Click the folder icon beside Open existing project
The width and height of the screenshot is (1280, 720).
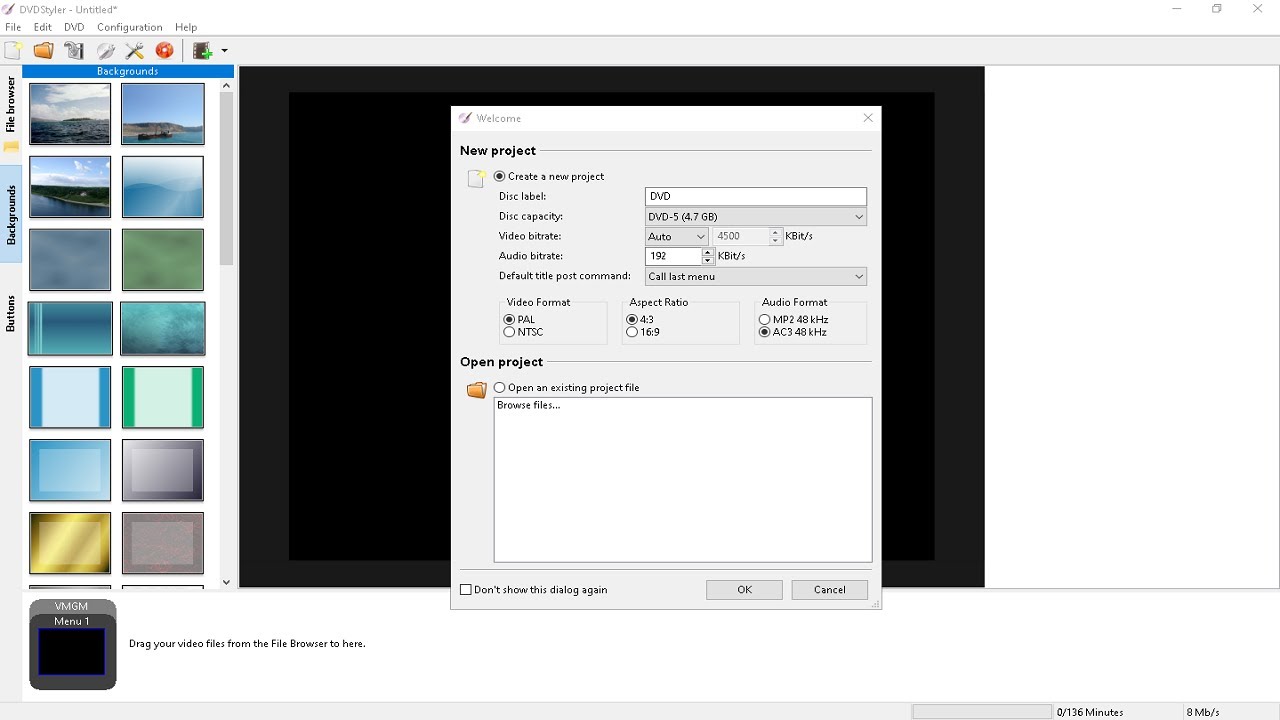[476, 389]
